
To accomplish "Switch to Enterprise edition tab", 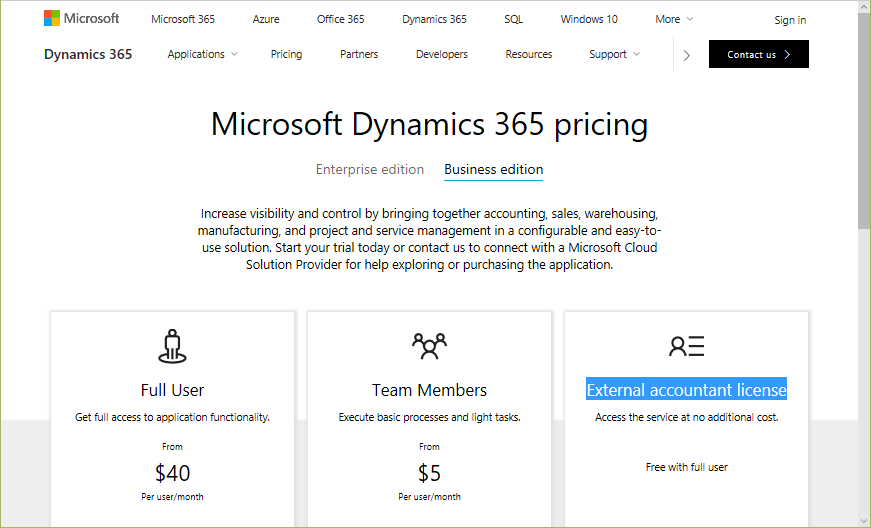I will pos(370,169).
